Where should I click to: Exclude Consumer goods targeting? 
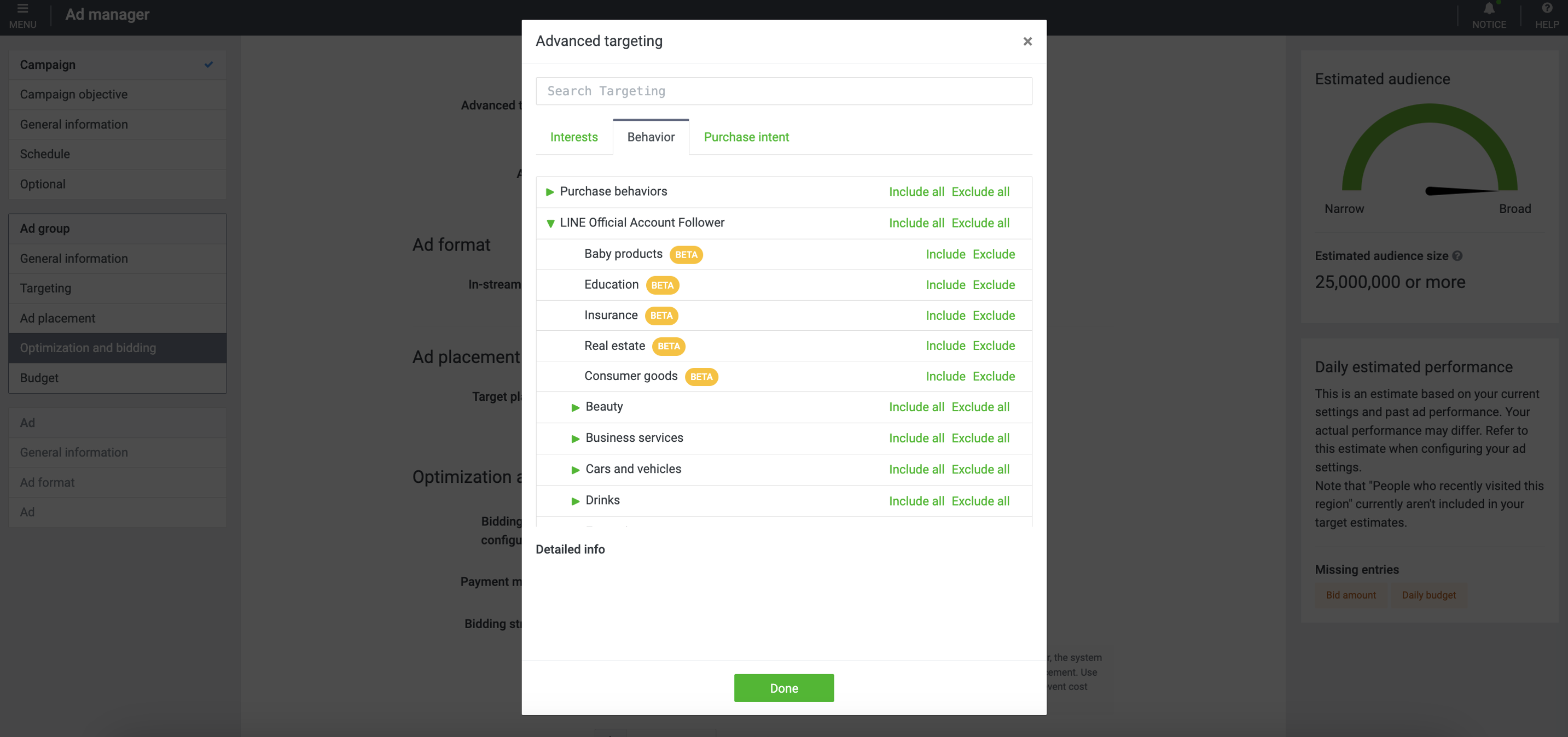pos(994,376)
